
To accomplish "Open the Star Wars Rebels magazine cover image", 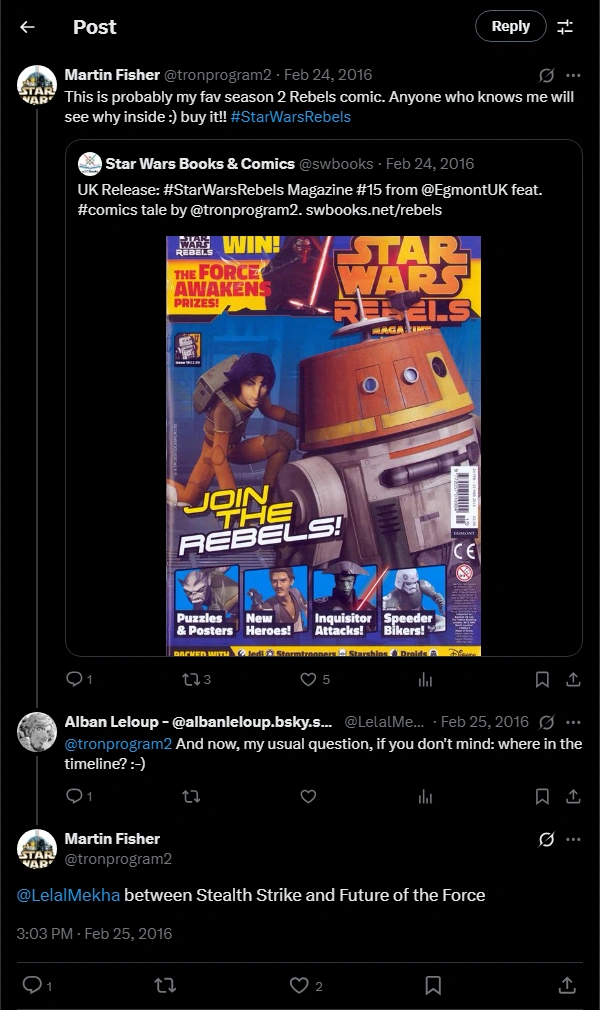I will tap(323, 445).
